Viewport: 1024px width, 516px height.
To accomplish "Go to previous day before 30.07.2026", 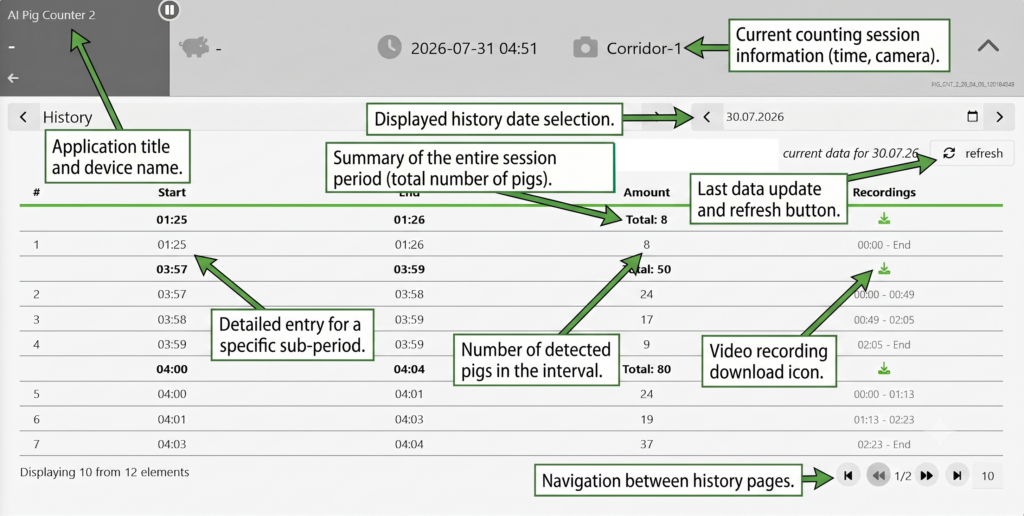I will pos(707,117).
